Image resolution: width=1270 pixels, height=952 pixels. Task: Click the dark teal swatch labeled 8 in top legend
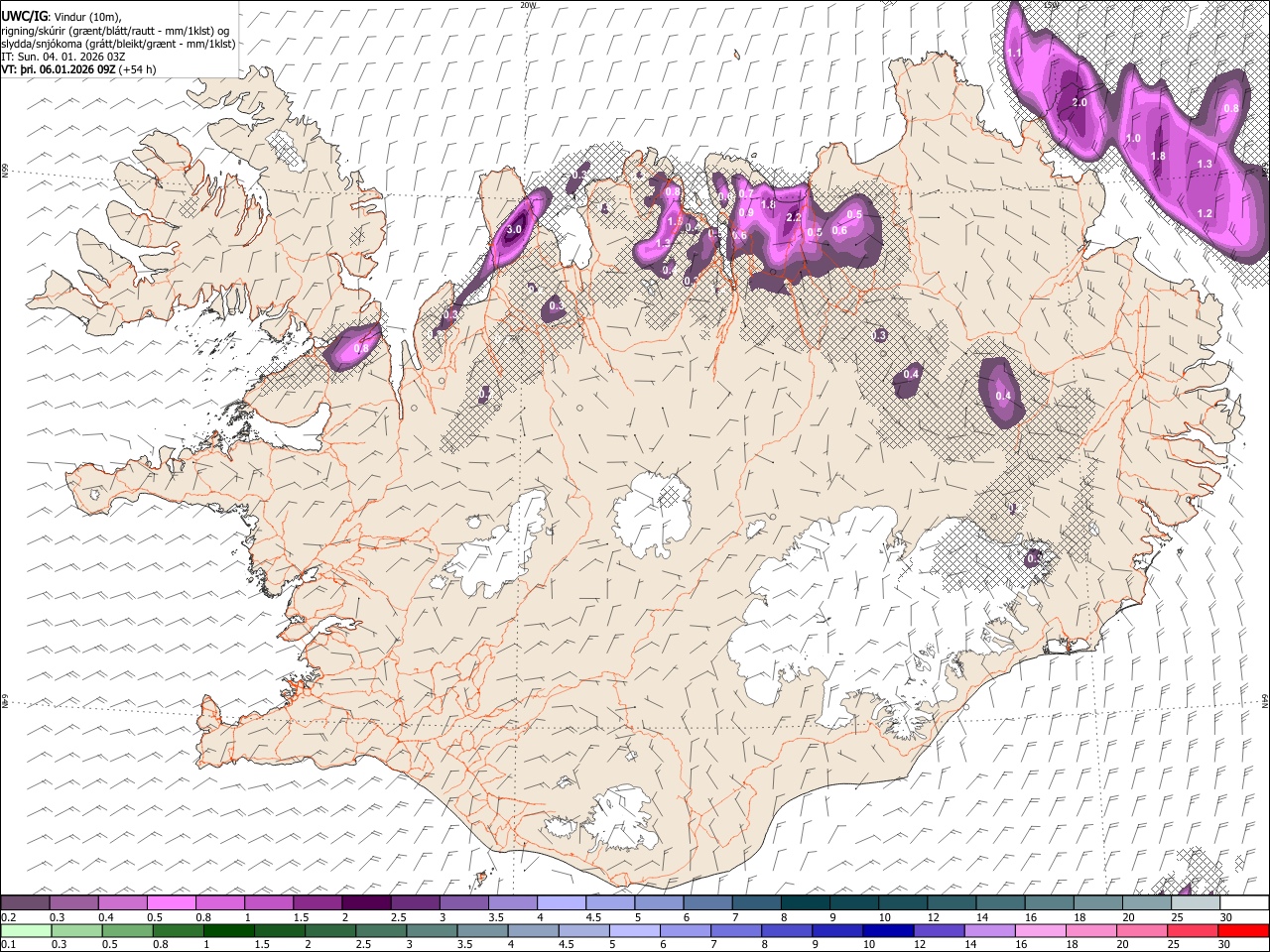806,902
